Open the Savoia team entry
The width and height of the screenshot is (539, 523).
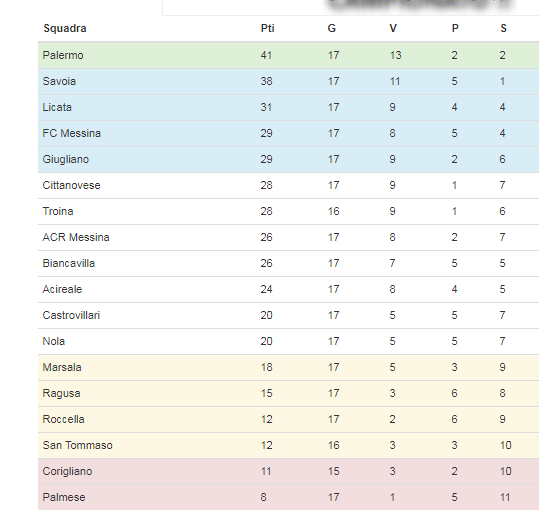(x=59, y=81)
